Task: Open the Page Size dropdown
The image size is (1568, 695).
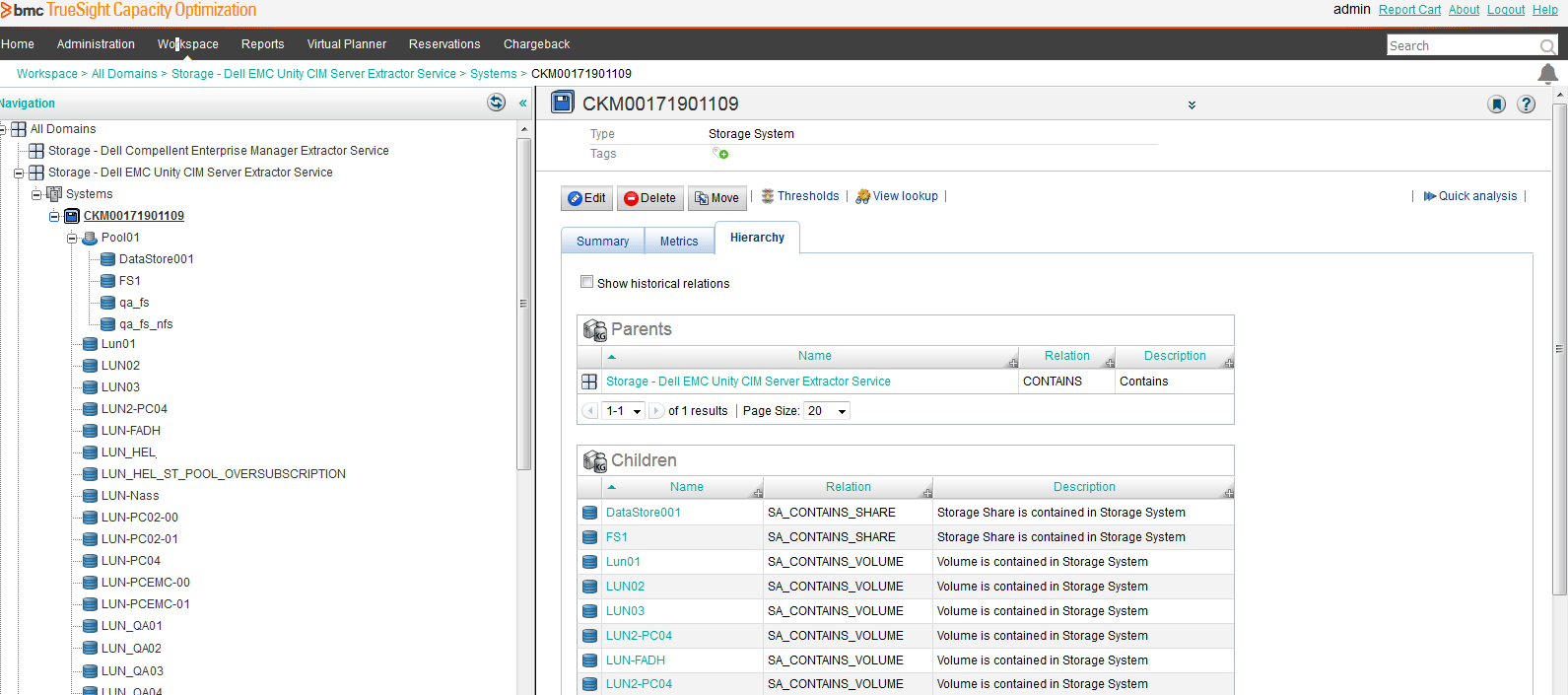Action: point(827,411)
